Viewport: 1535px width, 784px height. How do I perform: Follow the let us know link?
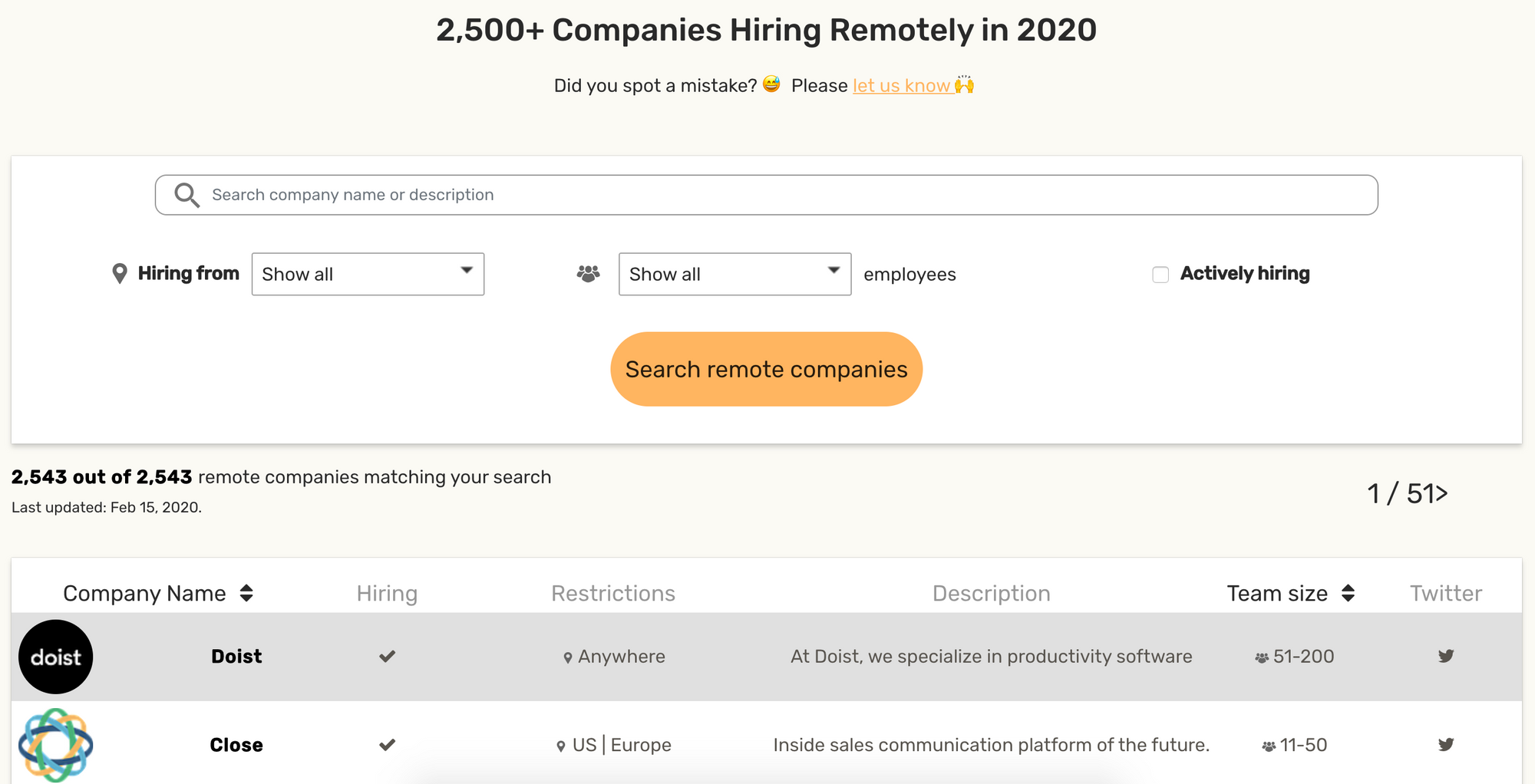pyautogui.click(x=902, y=86)
